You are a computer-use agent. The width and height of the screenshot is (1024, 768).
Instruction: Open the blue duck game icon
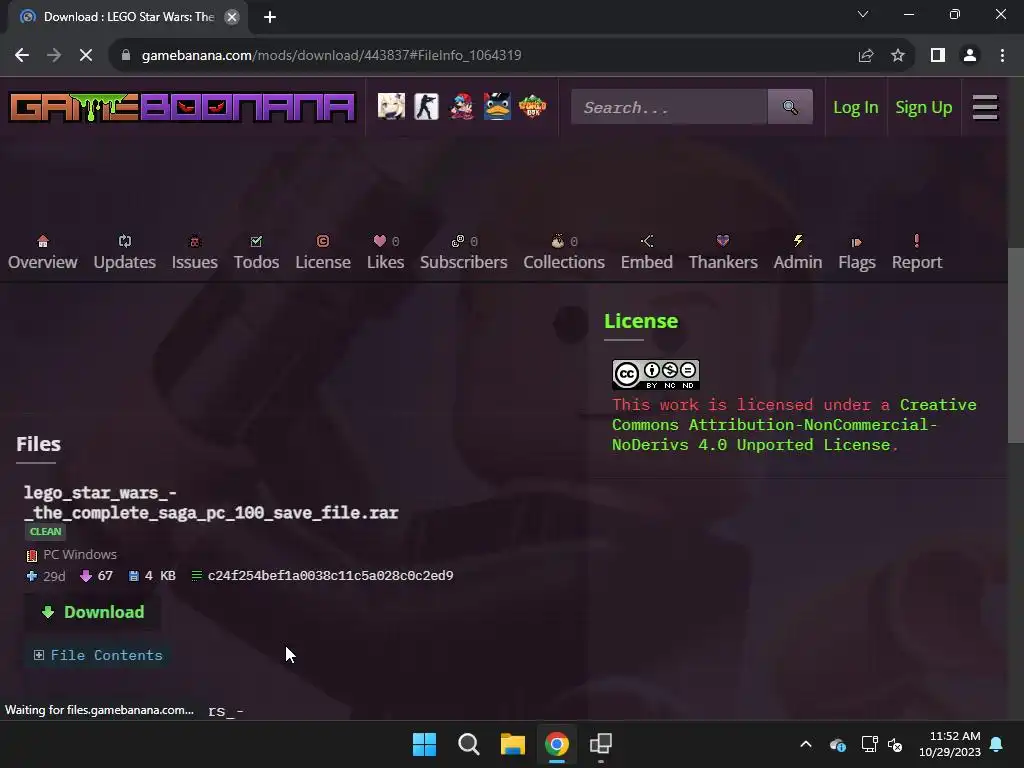(x=497, y=106)
